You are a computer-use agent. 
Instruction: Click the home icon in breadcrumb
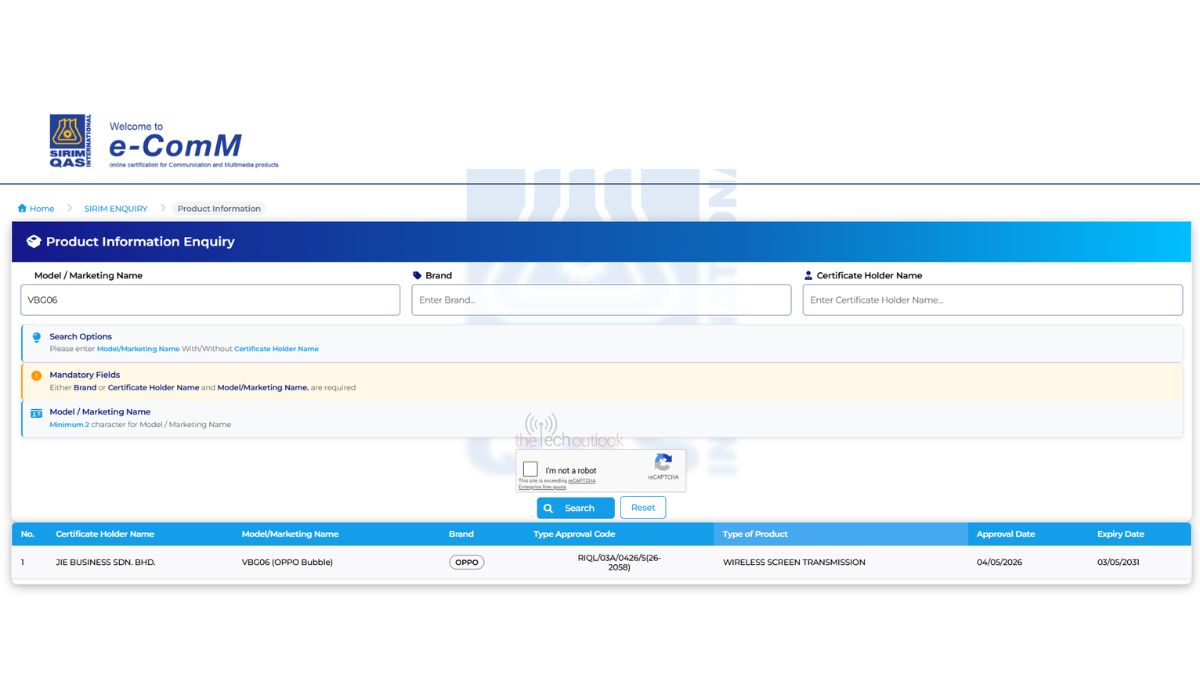22,208
